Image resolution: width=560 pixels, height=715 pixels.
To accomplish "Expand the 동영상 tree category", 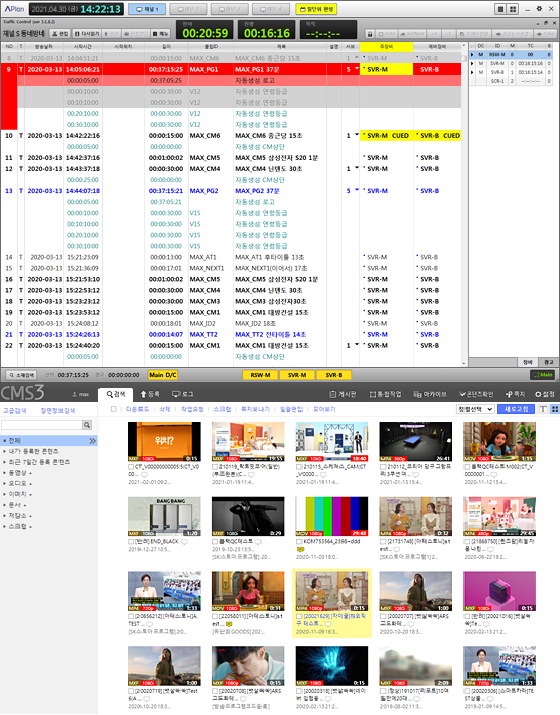I will pos(17,473).
